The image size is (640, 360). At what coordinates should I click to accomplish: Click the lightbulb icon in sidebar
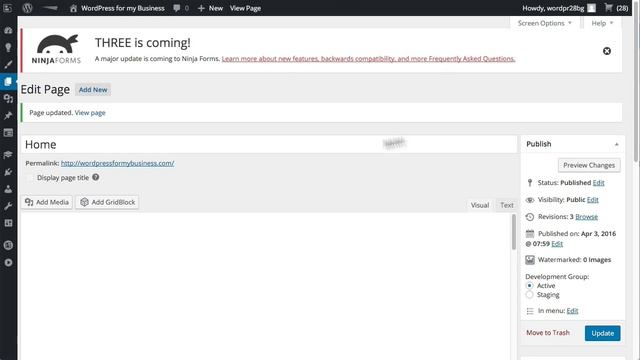[8, 47]
